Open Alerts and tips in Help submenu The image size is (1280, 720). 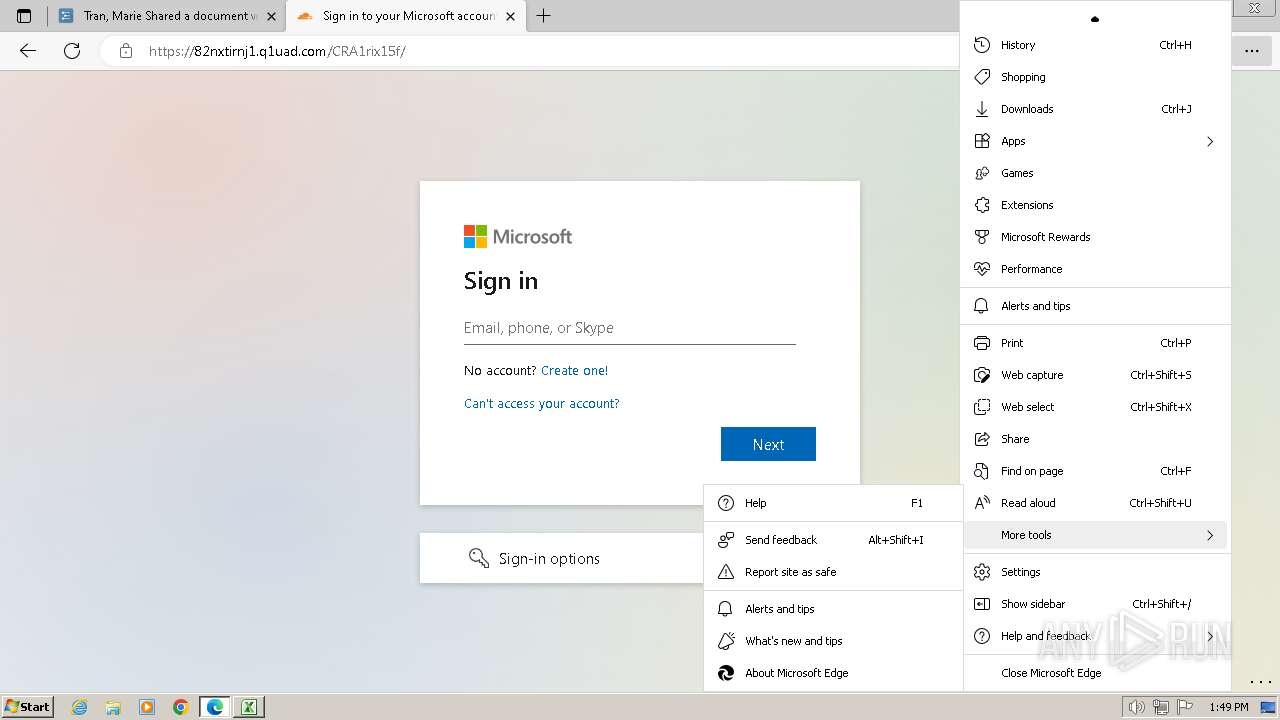pos(833,609)
